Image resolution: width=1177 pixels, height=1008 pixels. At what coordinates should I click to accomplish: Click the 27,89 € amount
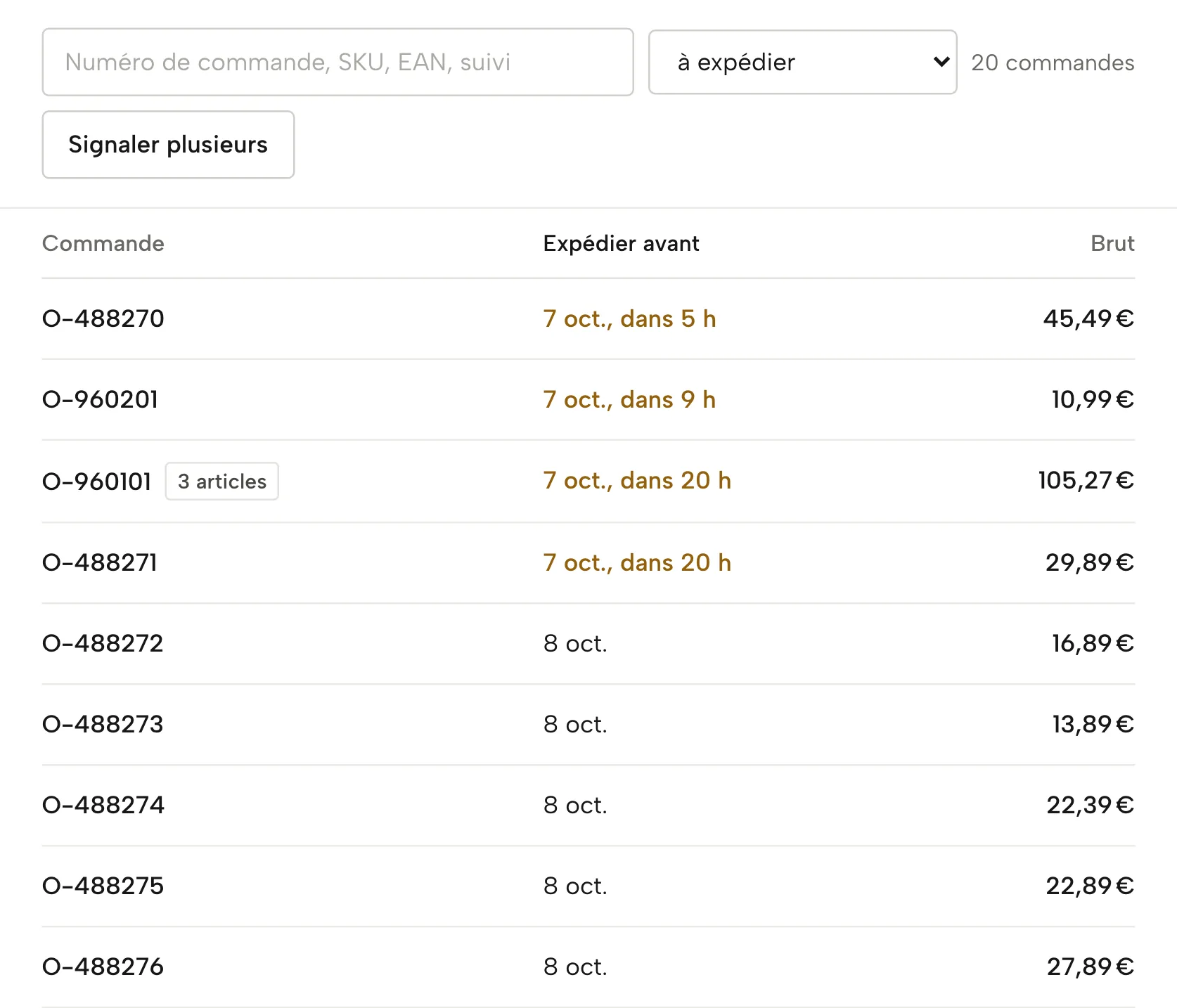point(1090,967)
